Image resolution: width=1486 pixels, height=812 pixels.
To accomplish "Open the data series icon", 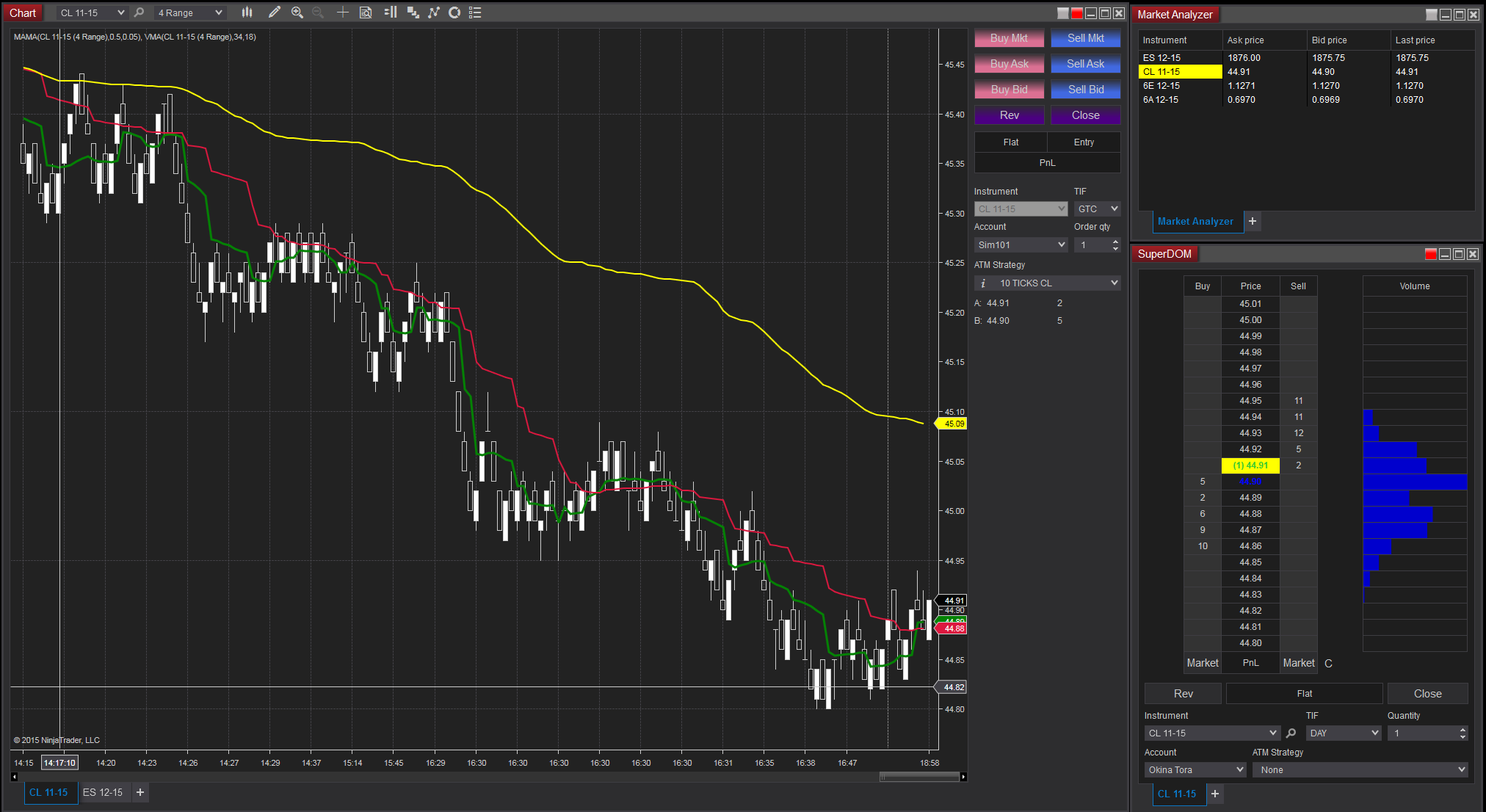I will (x=413, y=12).
